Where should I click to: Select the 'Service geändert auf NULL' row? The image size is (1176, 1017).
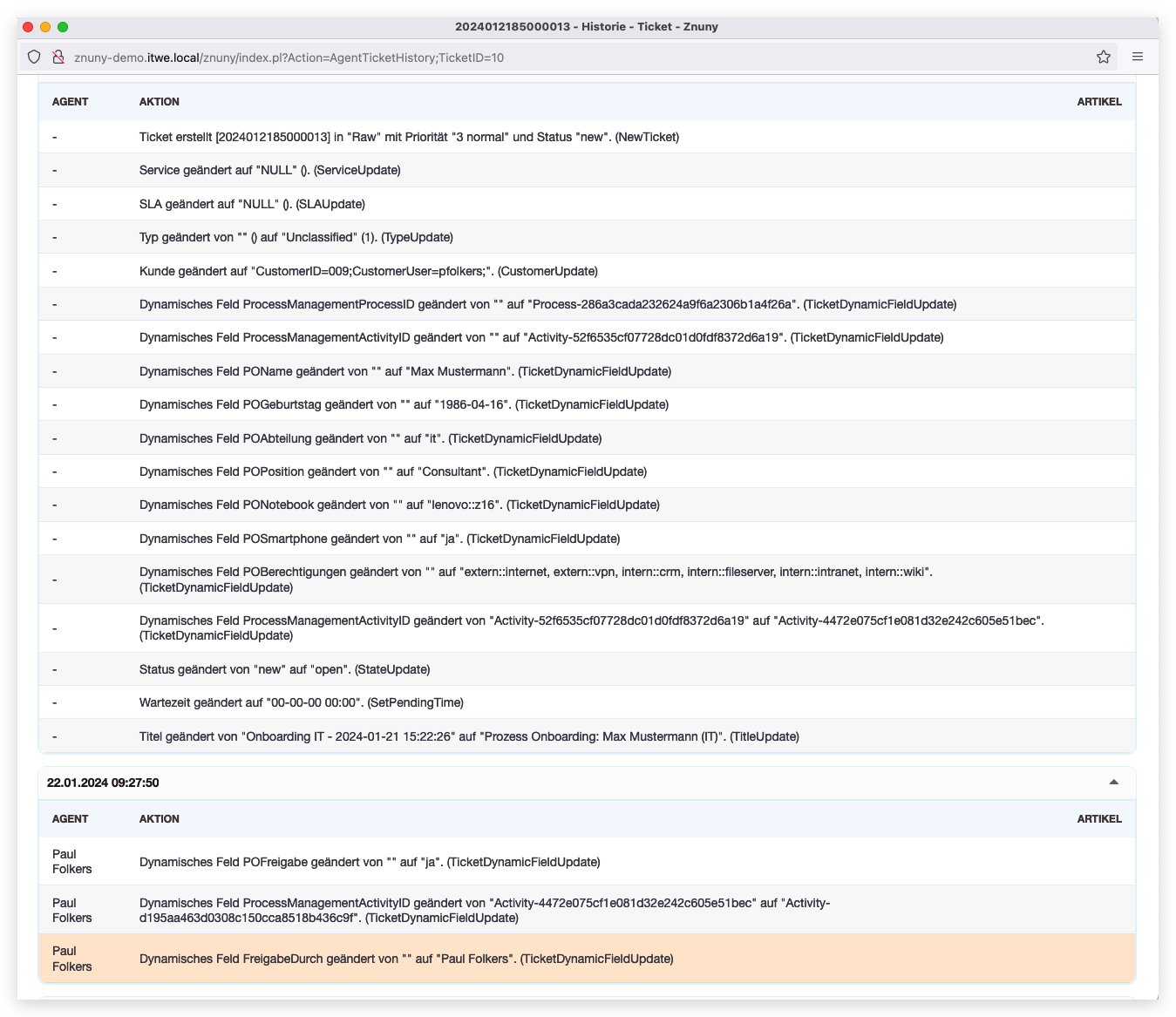coord(587,170)
